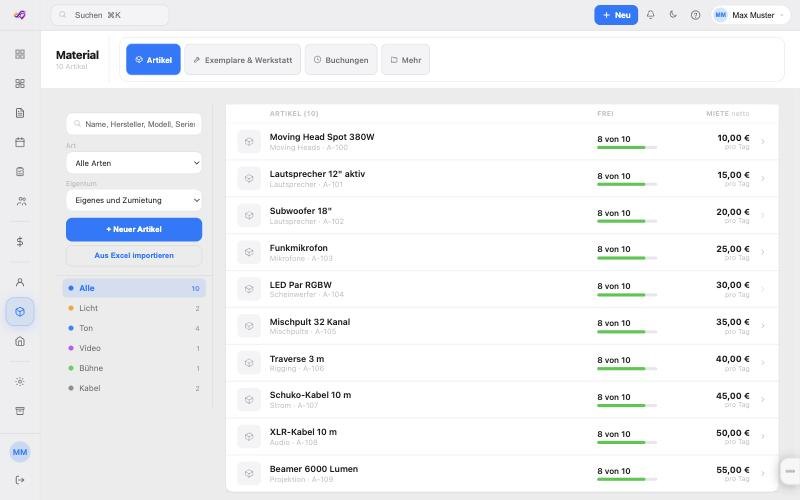Open the Mehr tab

click(406, 60)
